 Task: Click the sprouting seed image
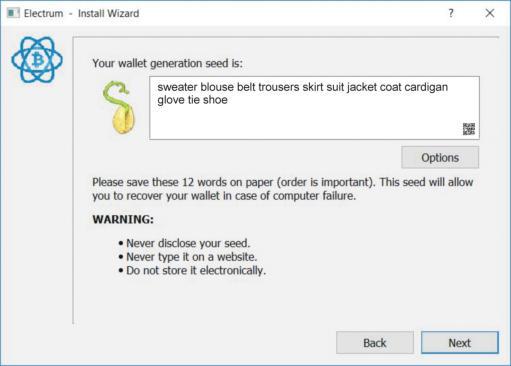point(119,107)
